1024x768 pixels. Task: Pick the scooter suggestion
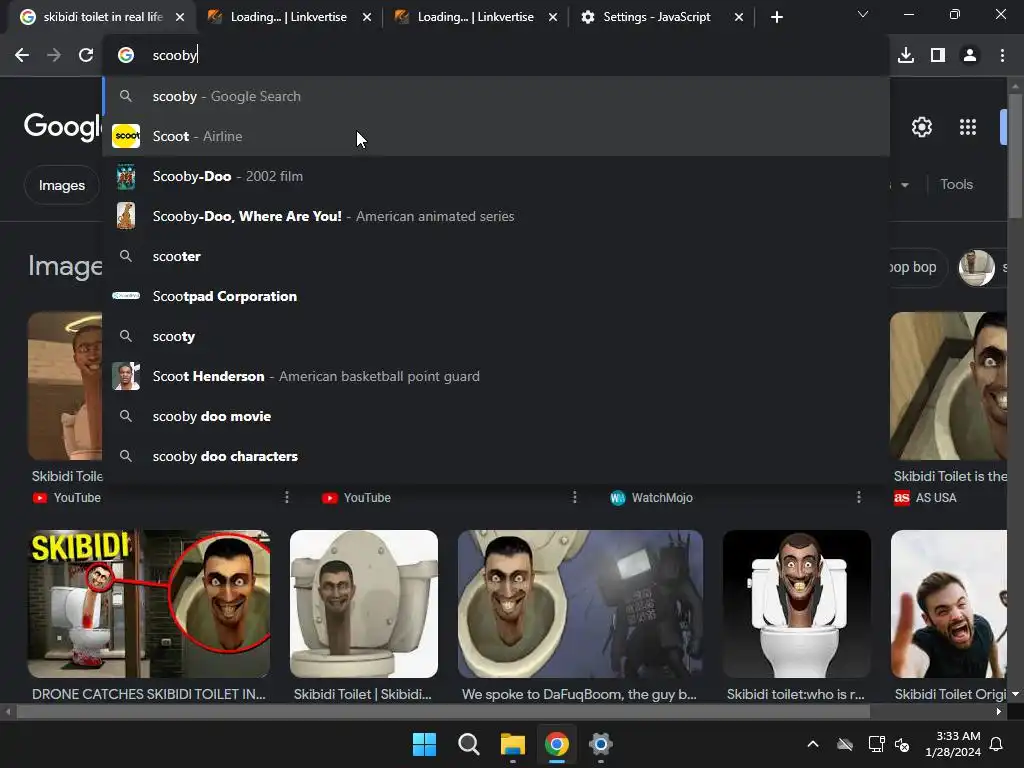[496, 256]
